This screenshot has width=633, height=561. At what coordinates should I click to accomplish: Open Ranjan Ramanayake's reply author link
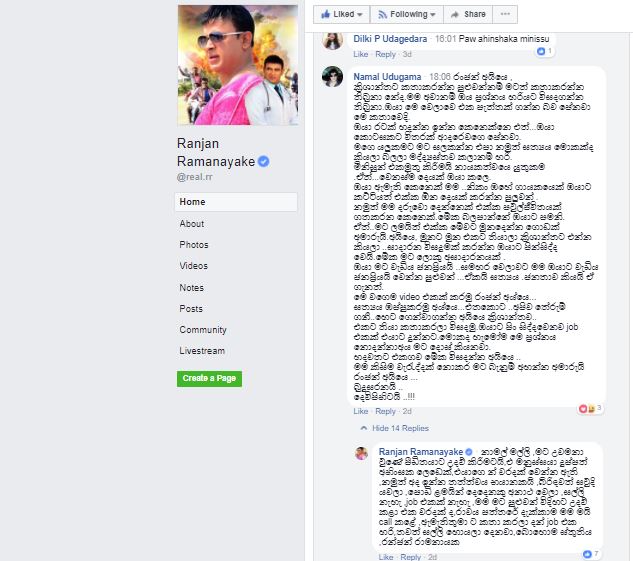420,452
